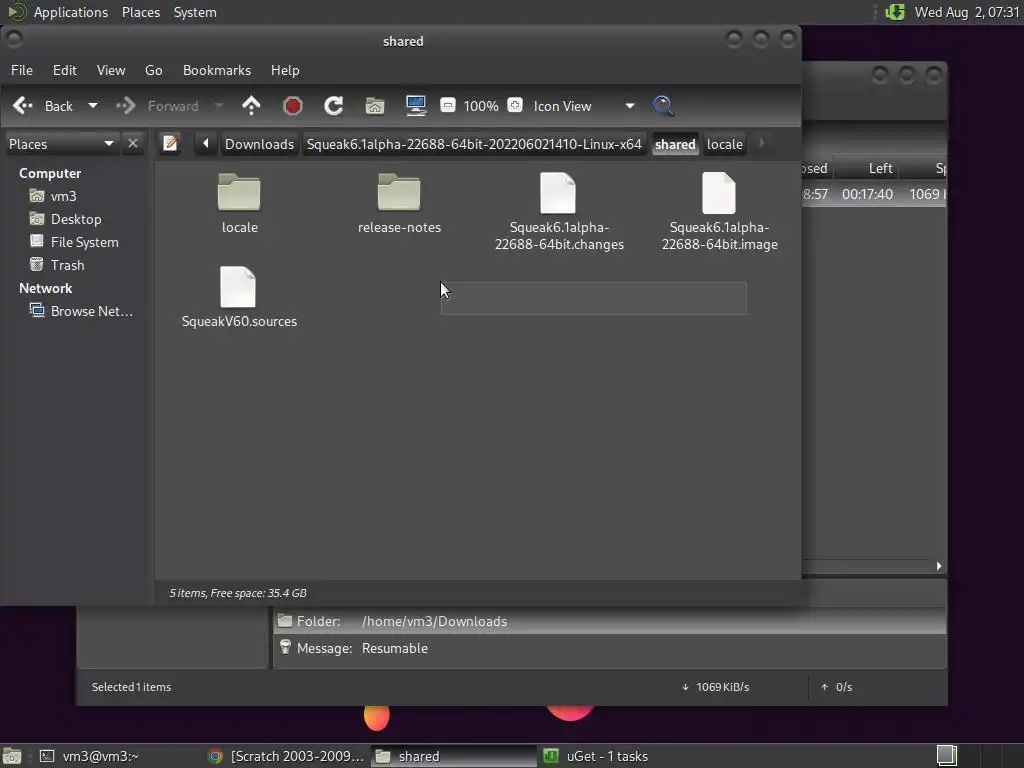Image resolution: width=1024 pixels, height=768 pixels.
Task: Open the File menu
Action: 22,70
